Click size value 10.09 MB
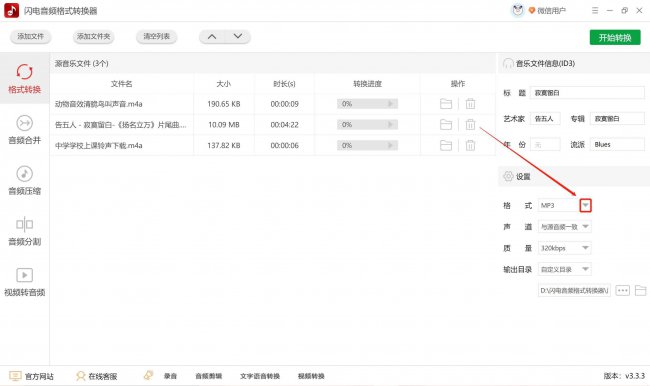 (x=224, y=125)
